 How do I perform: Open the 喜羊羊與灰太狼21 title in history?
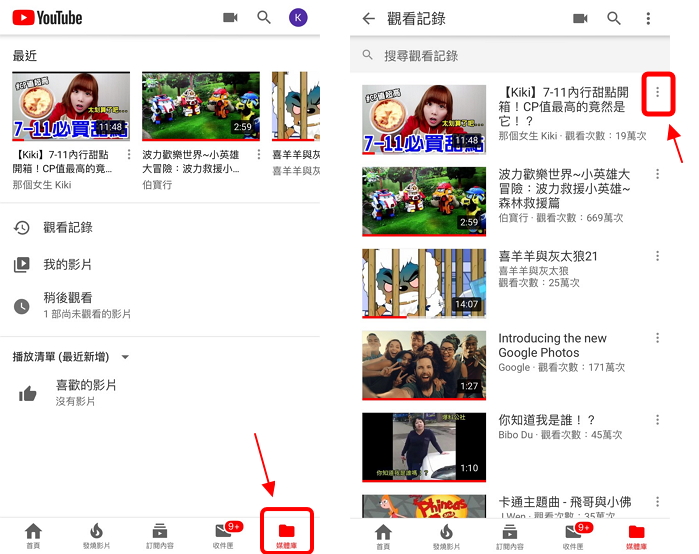[548, 256]
